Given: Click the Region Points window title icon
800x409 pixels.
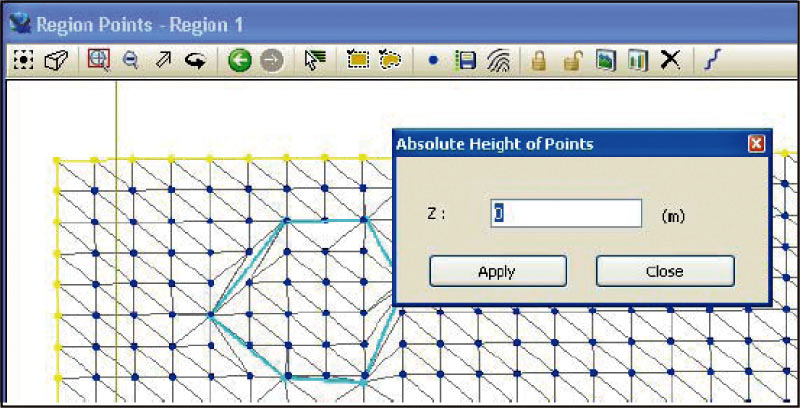Looking at the screenshot, I should click(19, 24).
